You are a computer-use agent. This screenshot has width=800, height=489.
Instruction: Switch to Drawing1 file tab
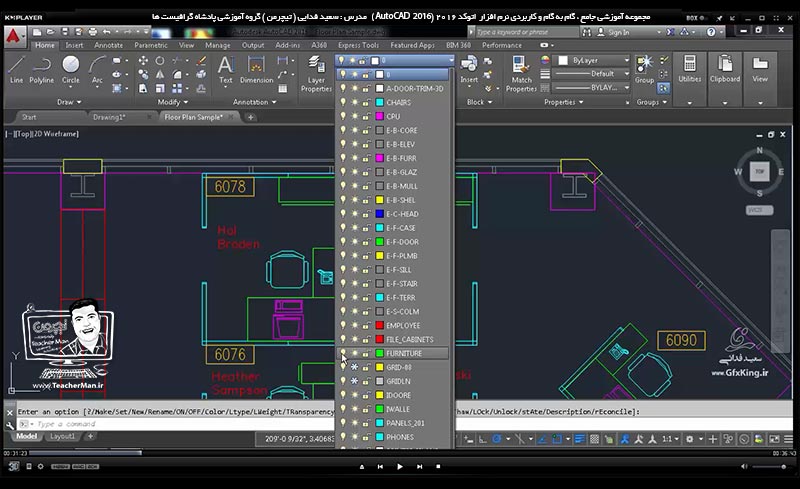coord(109,117)
